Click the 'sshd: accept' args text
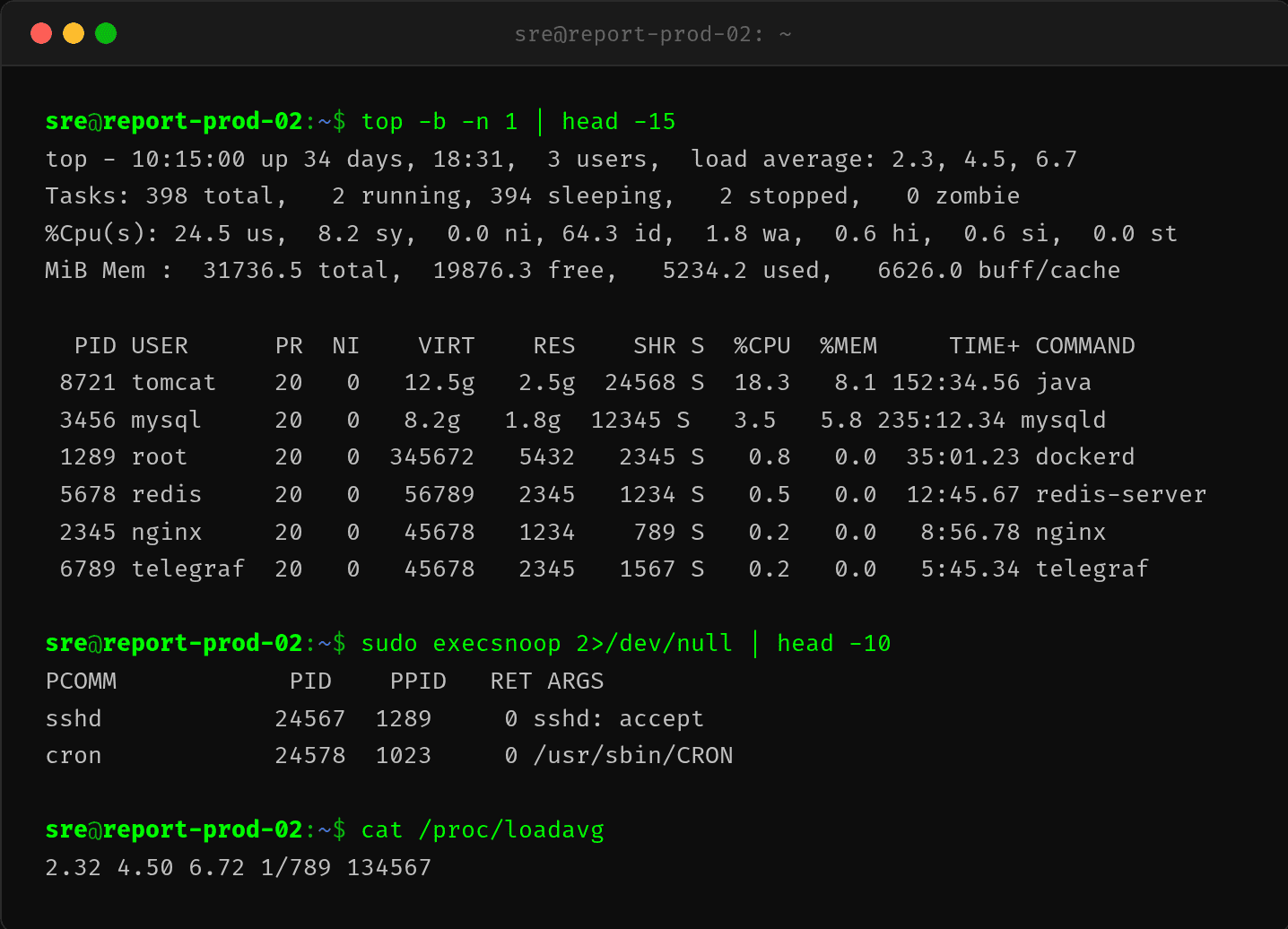1288x929 pixels. (x=619, y=719)
